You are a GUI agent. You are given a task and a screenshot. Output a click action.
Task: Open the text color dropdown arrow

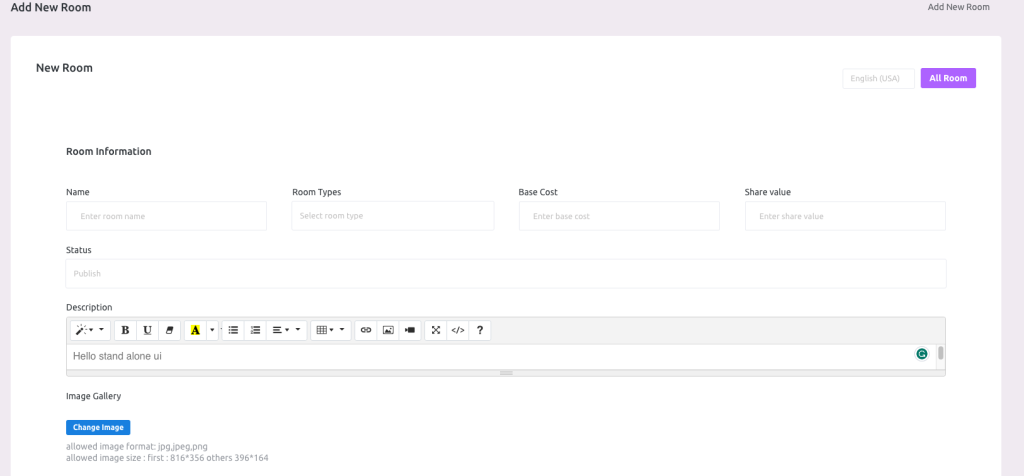click(212, 330)
